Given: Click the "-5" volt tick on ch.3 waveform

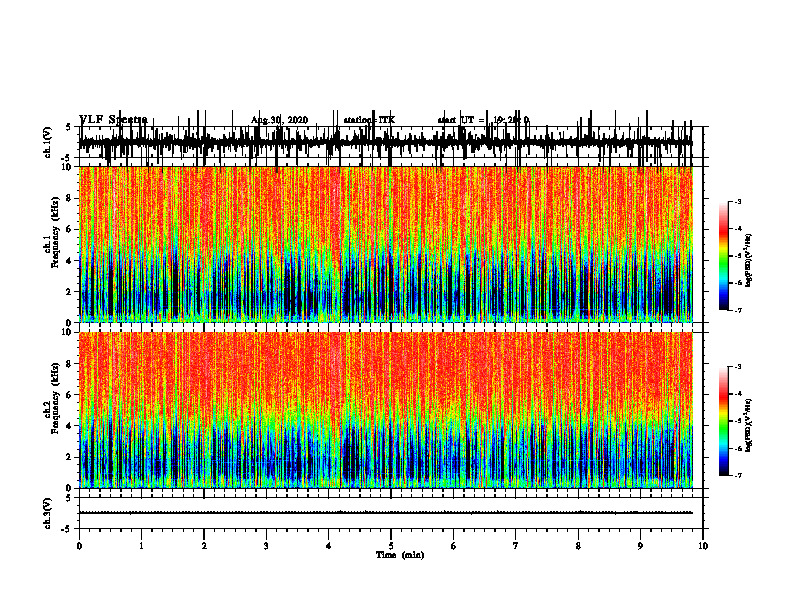Looking at the screenshot, I should [x=67, y=529].
